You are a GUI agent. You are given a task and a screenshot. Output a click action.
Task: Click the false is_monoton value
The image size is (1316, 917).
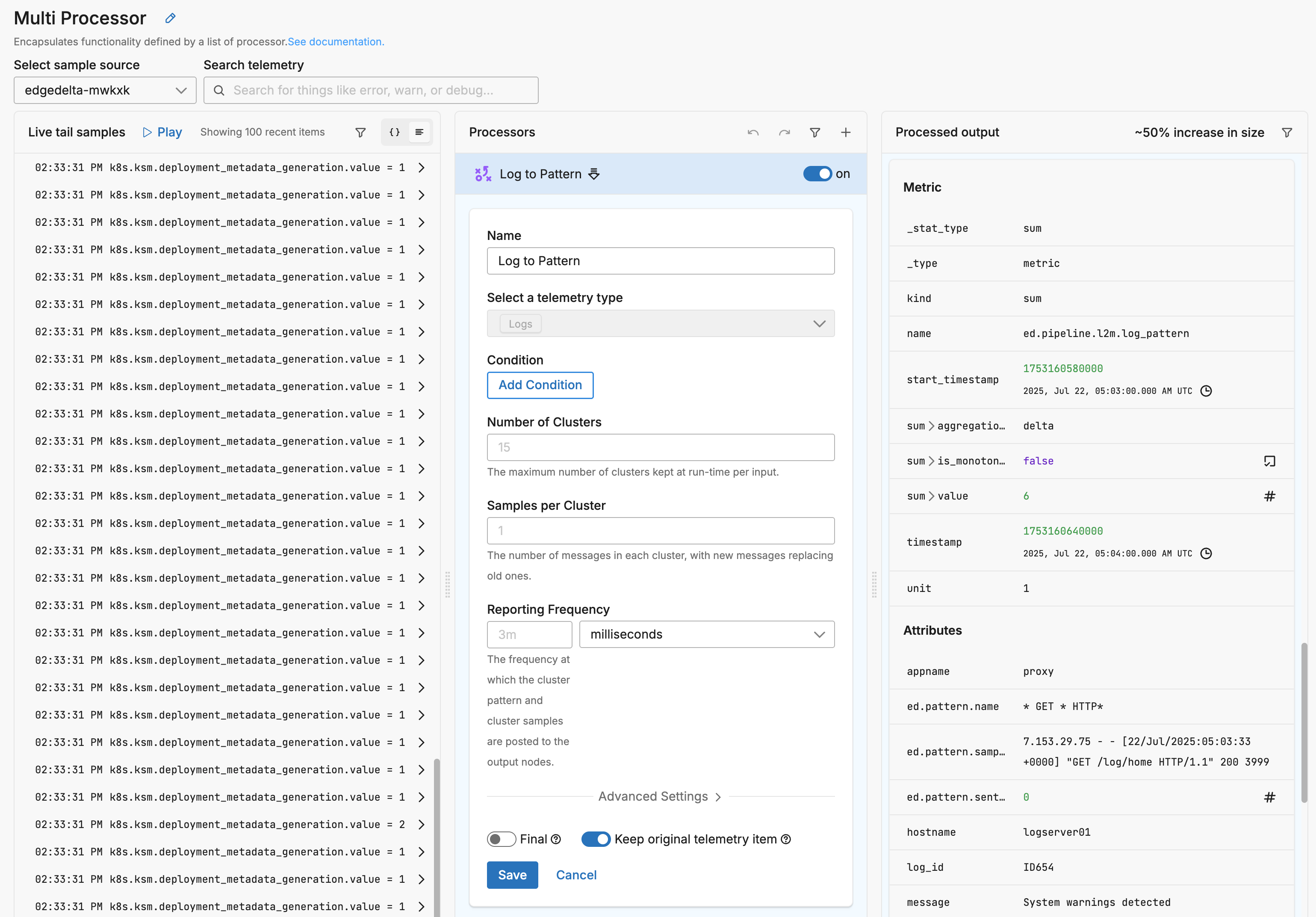click(1038, 461)
